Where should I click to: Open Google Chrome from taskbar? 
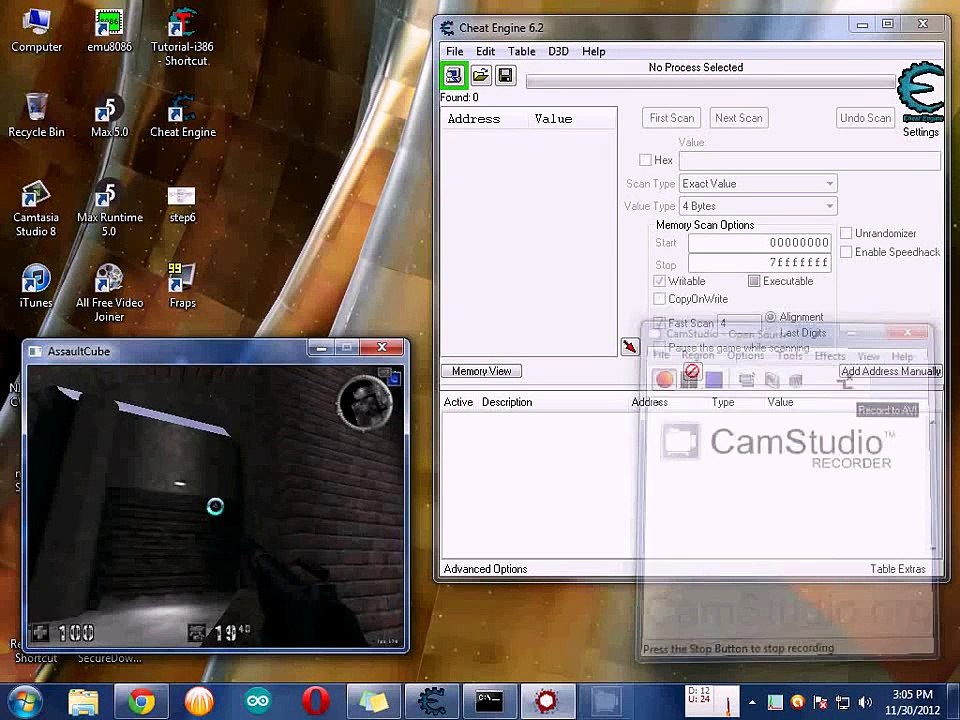(x=141, y=702)
